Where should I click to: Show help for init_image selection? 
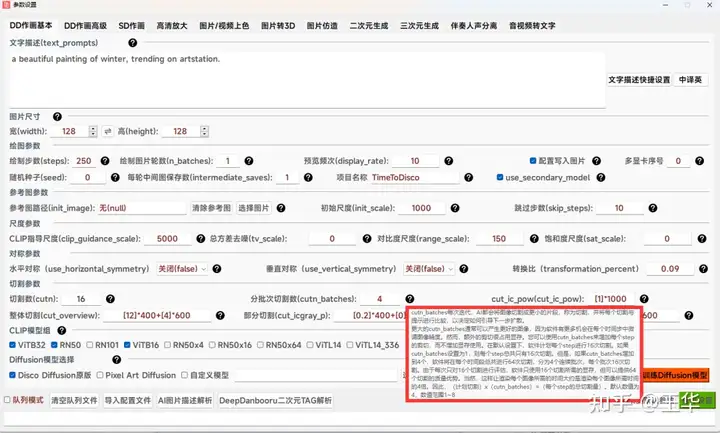pos(281,208)
